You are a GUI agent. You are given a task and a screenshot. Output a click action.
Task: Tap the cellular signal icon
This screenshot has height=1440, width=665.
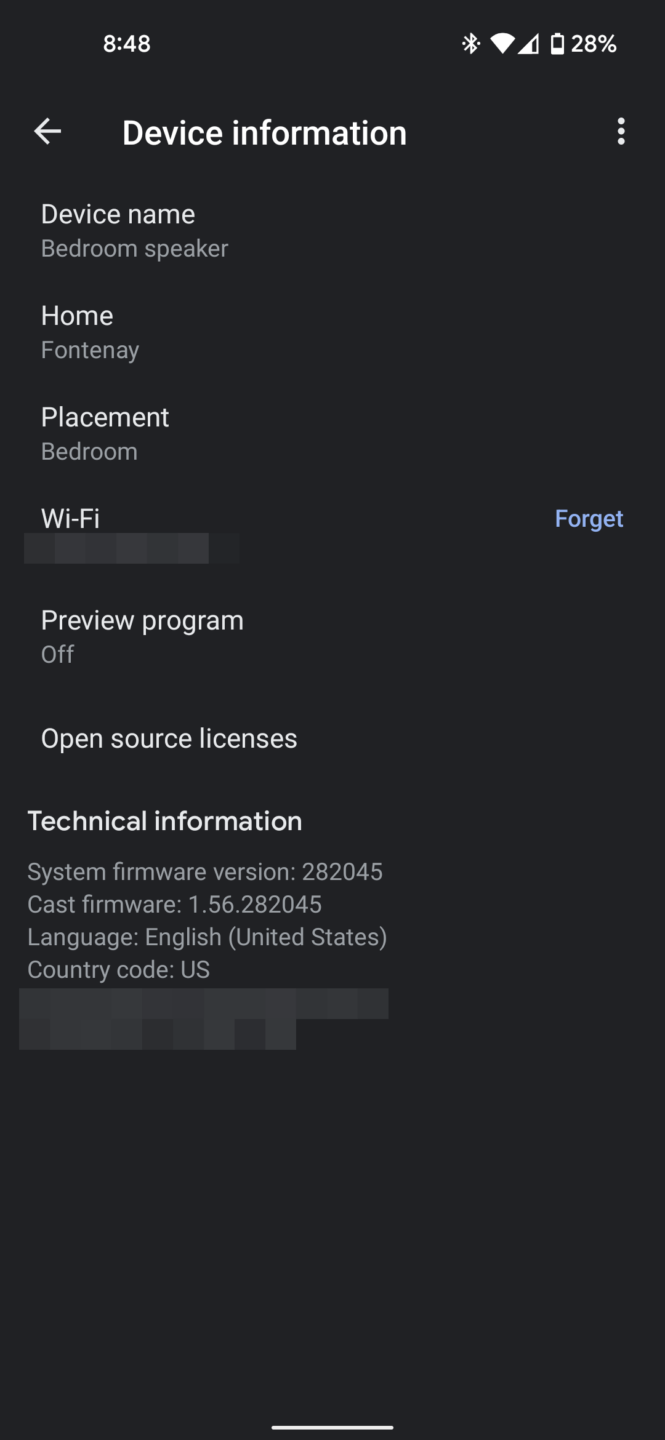[527, 43]
